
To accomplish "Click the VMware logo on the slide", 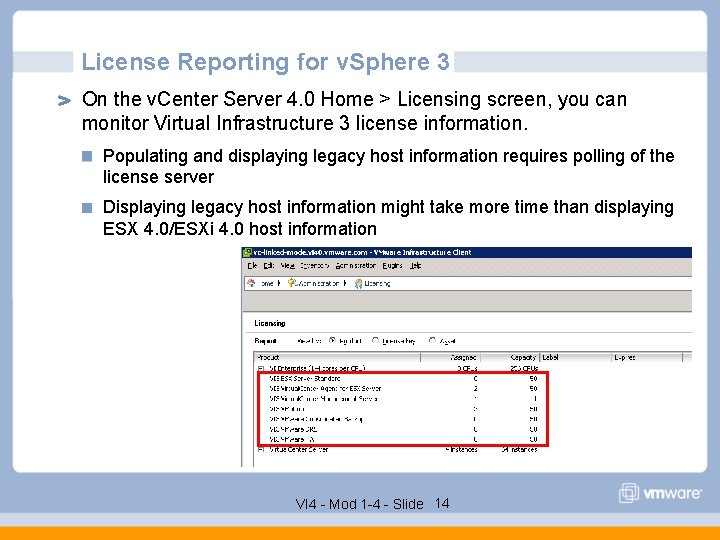I will click(x=660, y=493).
